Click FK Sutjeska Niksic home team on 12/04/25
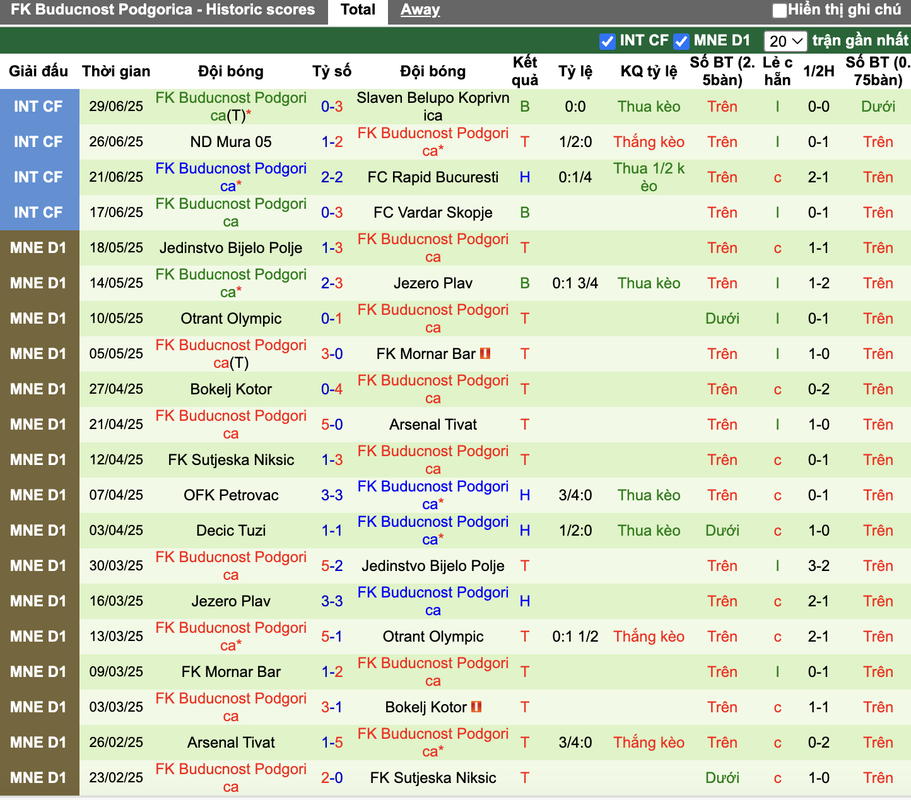The height and width of the screenshot is (800, 911). pyautogui.click(x=231, y=460)
